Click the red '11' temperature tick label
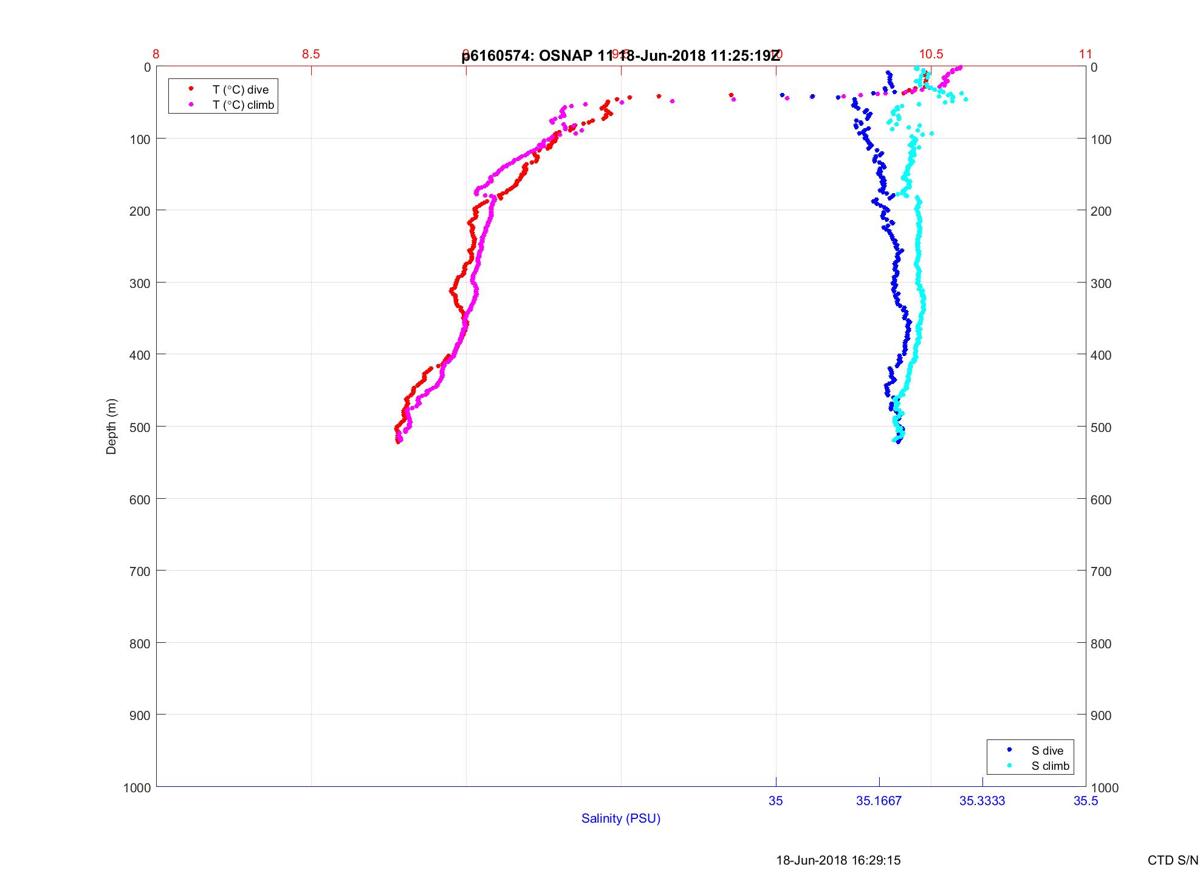The height and width of the screenshot is (885, 1200). tap(1086, 54)
